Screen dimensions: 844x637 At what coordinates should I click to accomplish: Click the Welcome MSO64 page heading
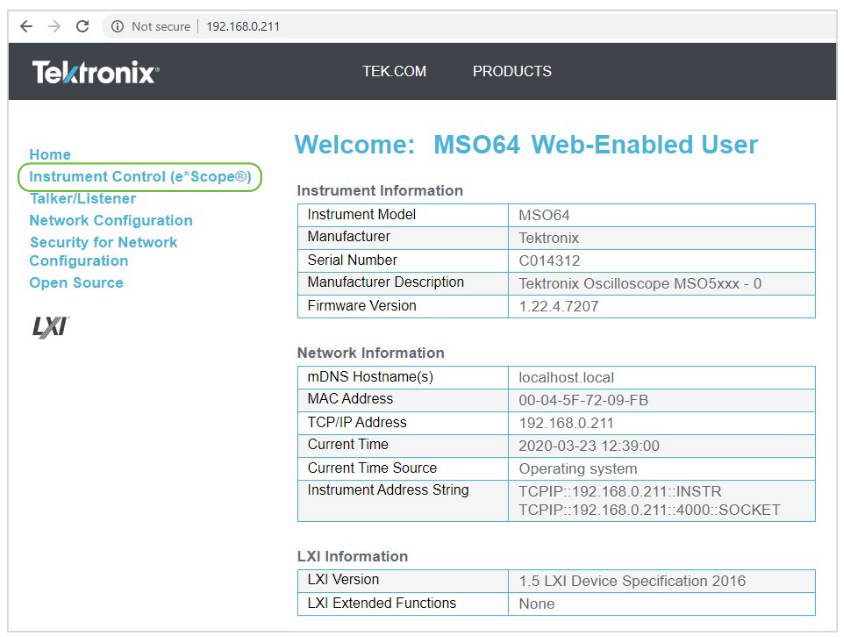click(526, 145)
